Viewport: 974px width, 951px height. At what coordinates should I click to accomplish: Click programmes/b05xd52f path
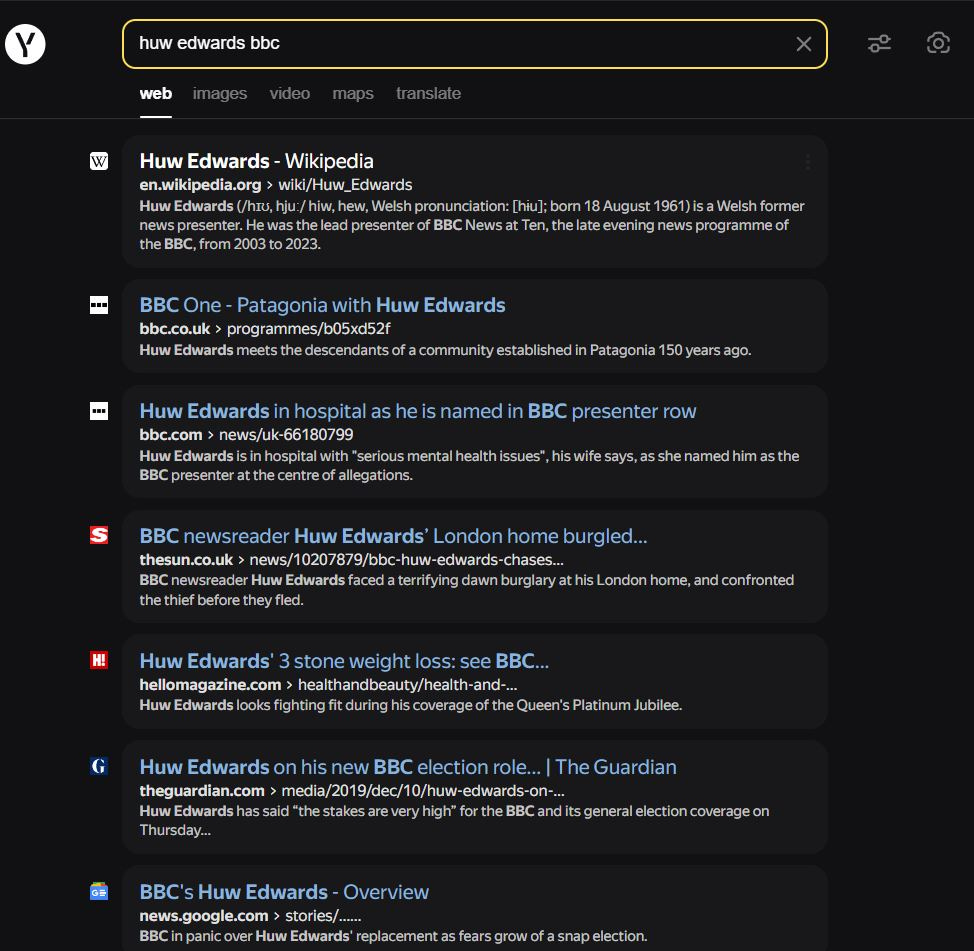click(x=309, y=329)
